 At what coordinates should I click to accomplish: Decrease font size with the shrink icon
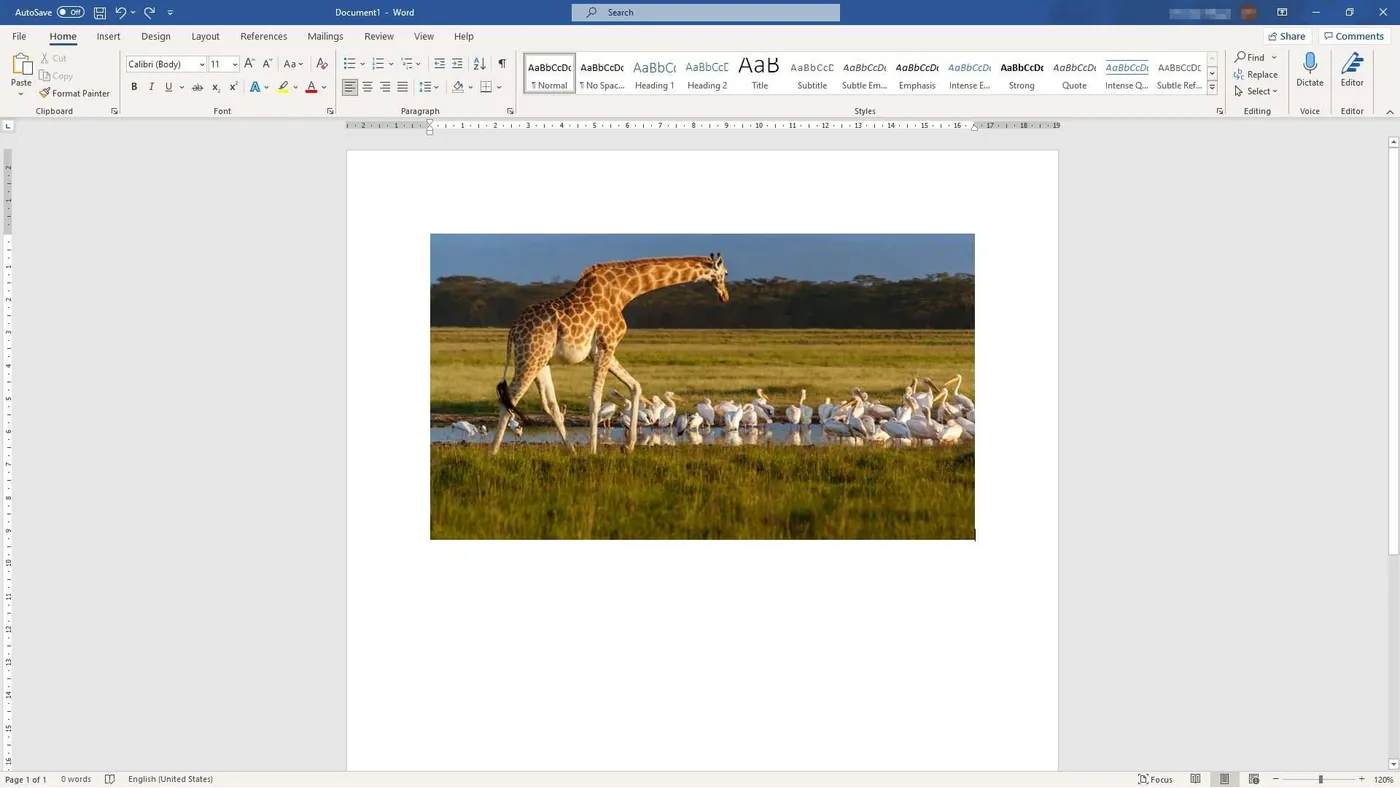point(267,64)
